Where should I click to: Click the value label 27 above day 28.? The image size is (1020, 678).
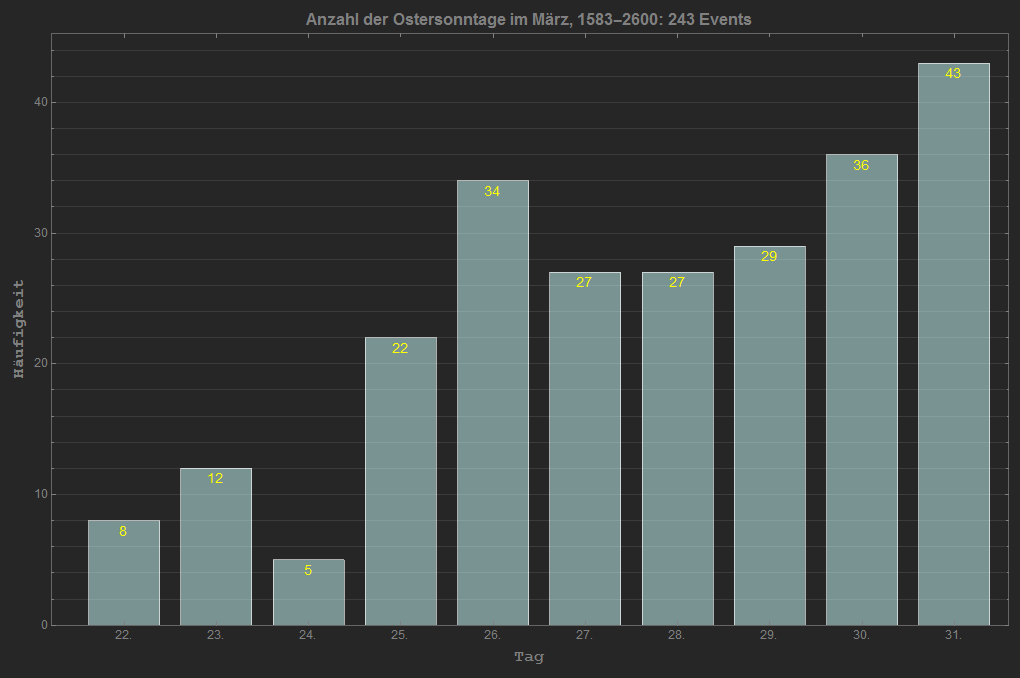pyautogui.click(x=677, y=282)
